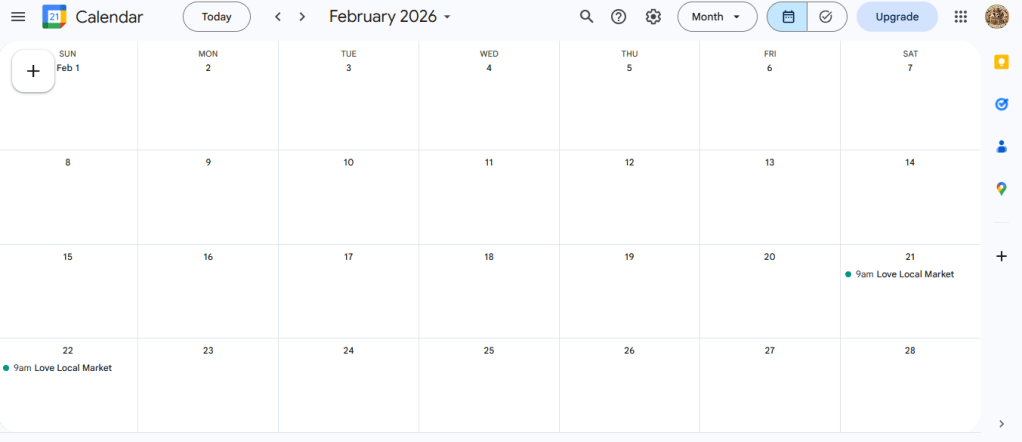Go to previous month arrow
The width and height of the screenshot is (1022, 442).
pyautogui.click(x=278, y=17)
